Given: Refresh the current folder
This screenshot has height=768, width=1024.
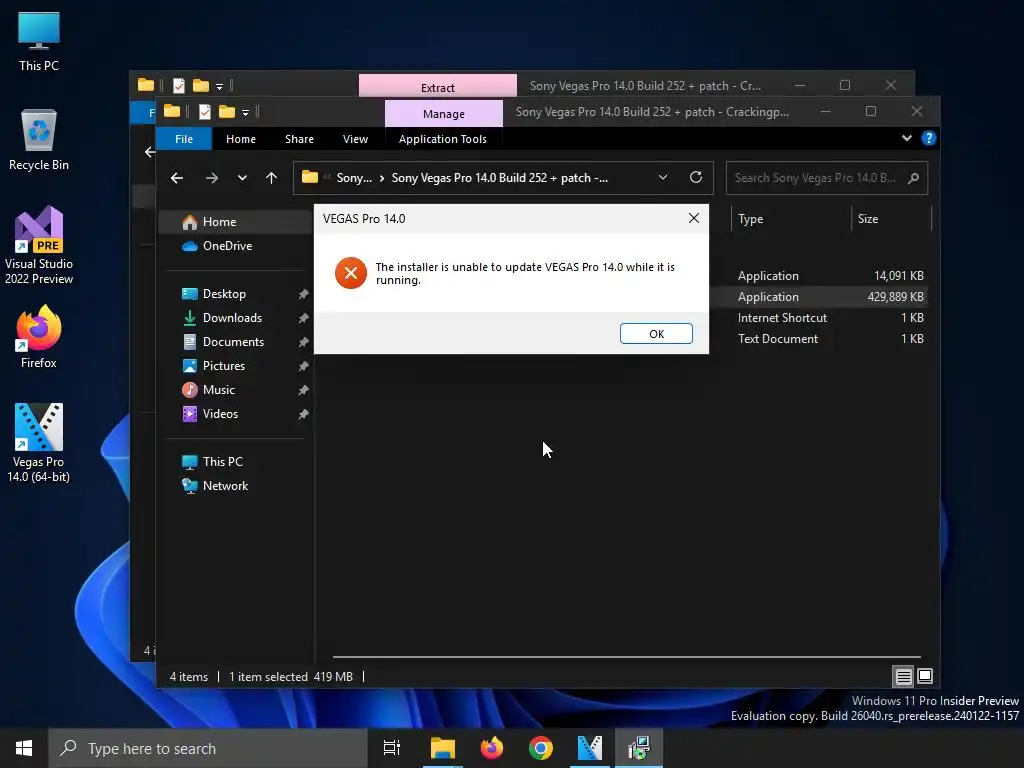Looking at the screenshot, I should (696, 178).
